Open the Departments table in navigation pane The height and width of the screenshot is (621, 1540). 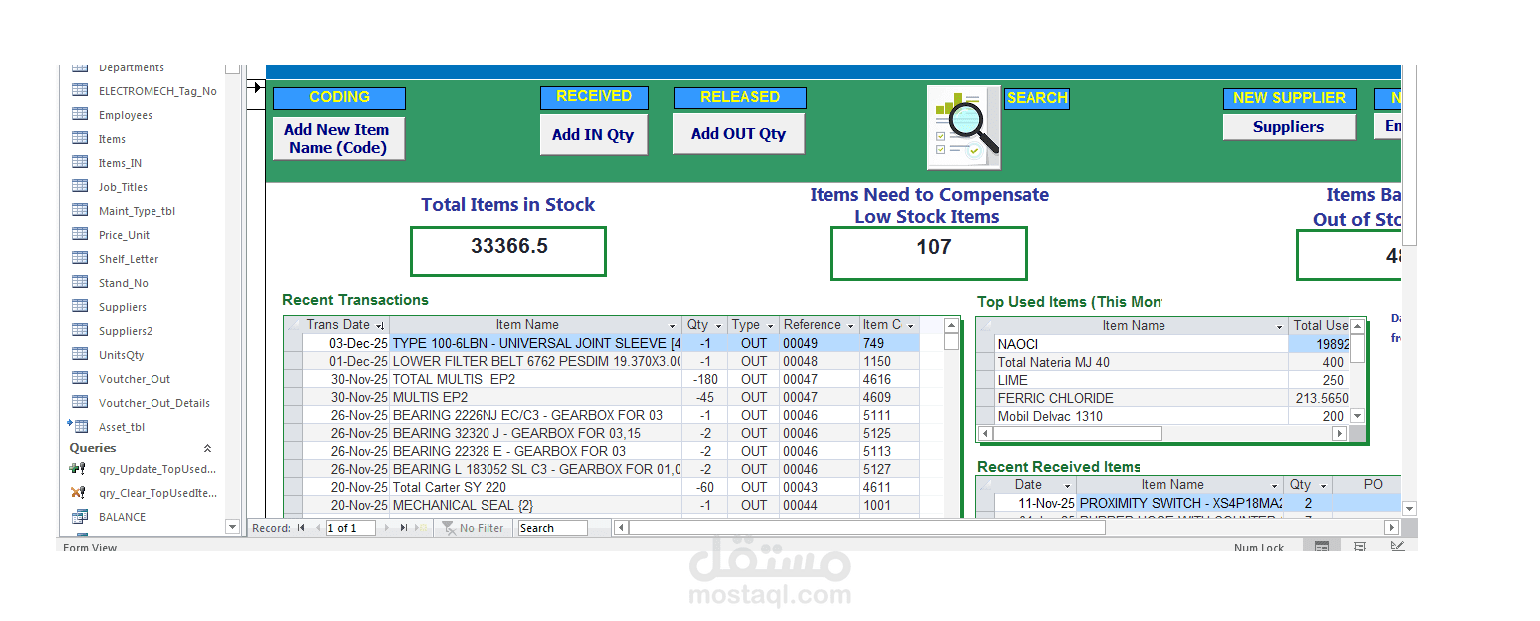[x=131, y=68]
